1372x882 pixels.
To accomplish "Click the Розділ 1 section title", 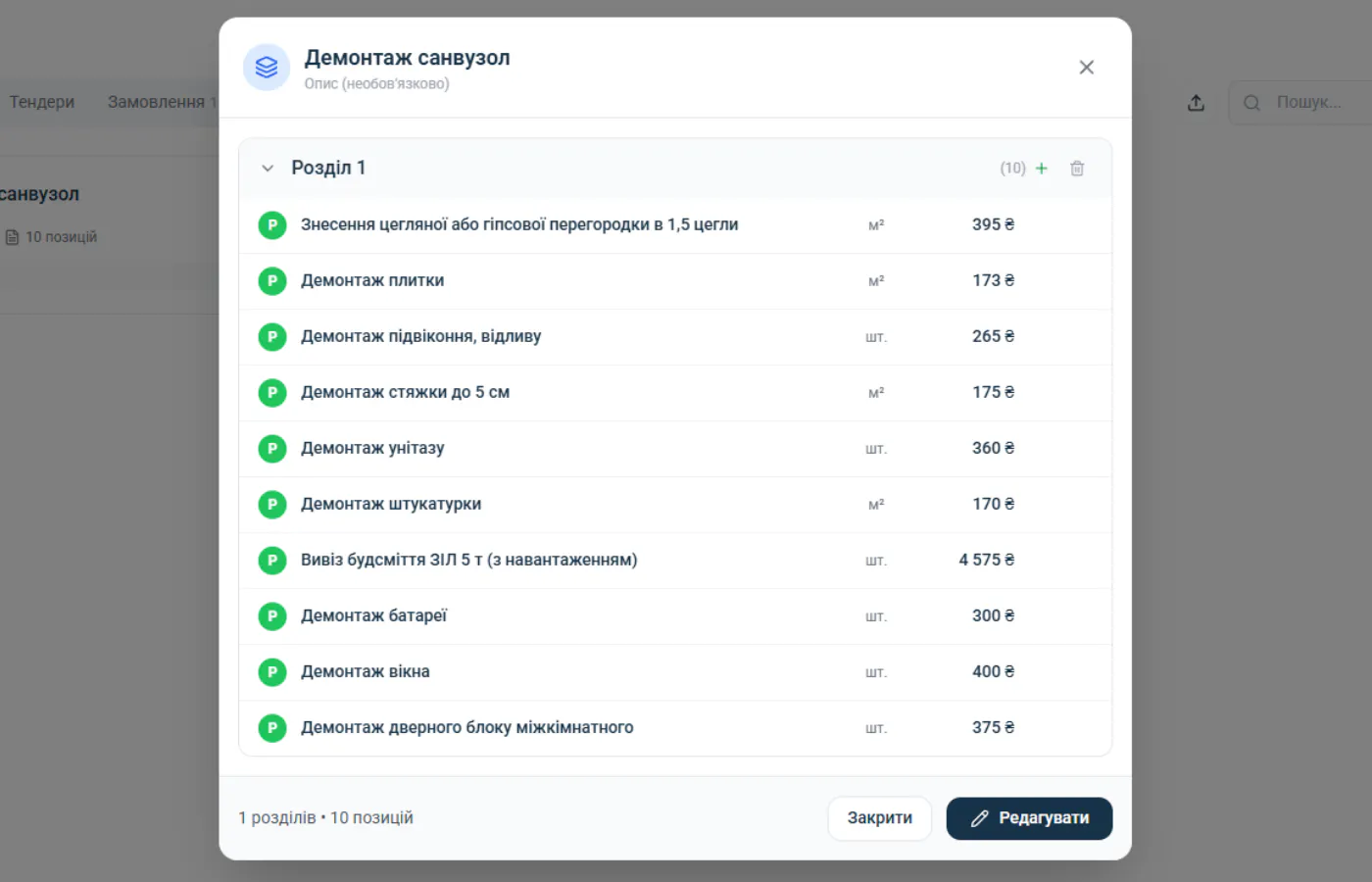I will click(x=328, y=168).
